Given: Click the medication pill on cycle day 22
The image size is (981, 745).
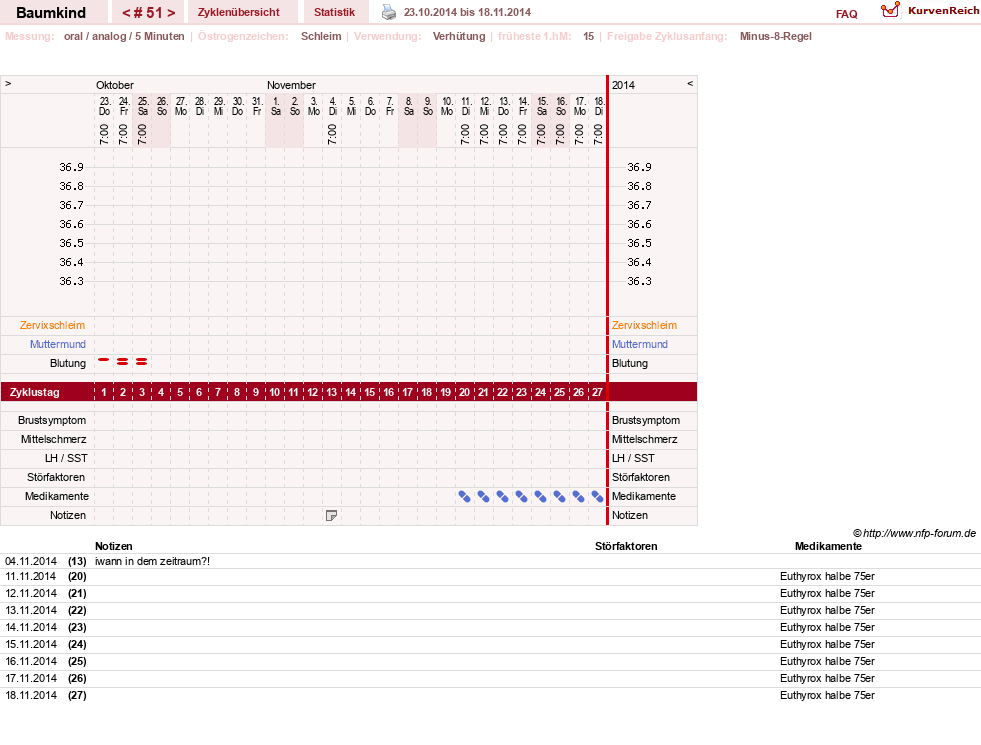Looking at the screenshot, I should (502, 497).
